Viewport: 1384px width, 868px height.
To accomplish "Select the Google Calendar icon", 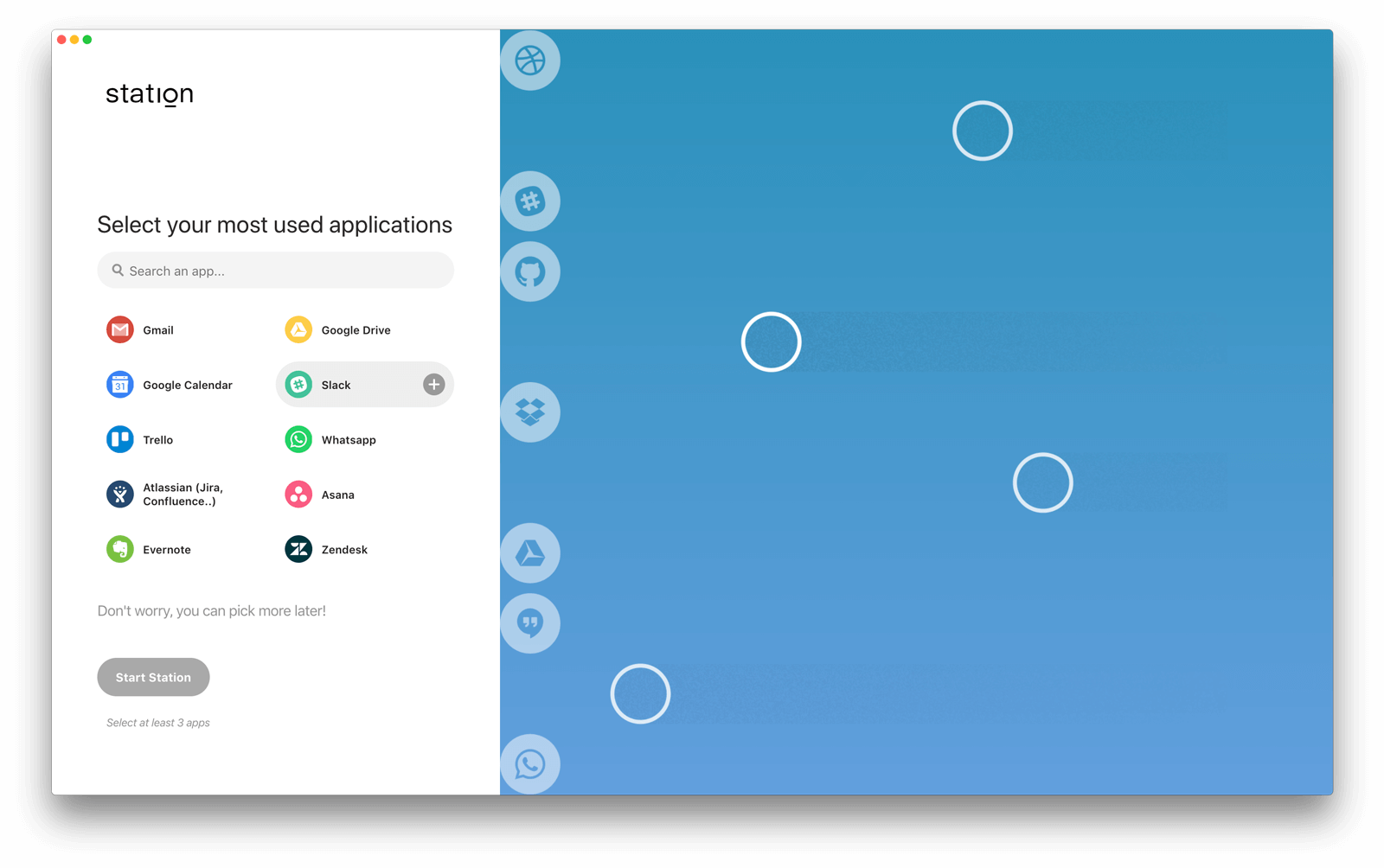I will (120, 385).
